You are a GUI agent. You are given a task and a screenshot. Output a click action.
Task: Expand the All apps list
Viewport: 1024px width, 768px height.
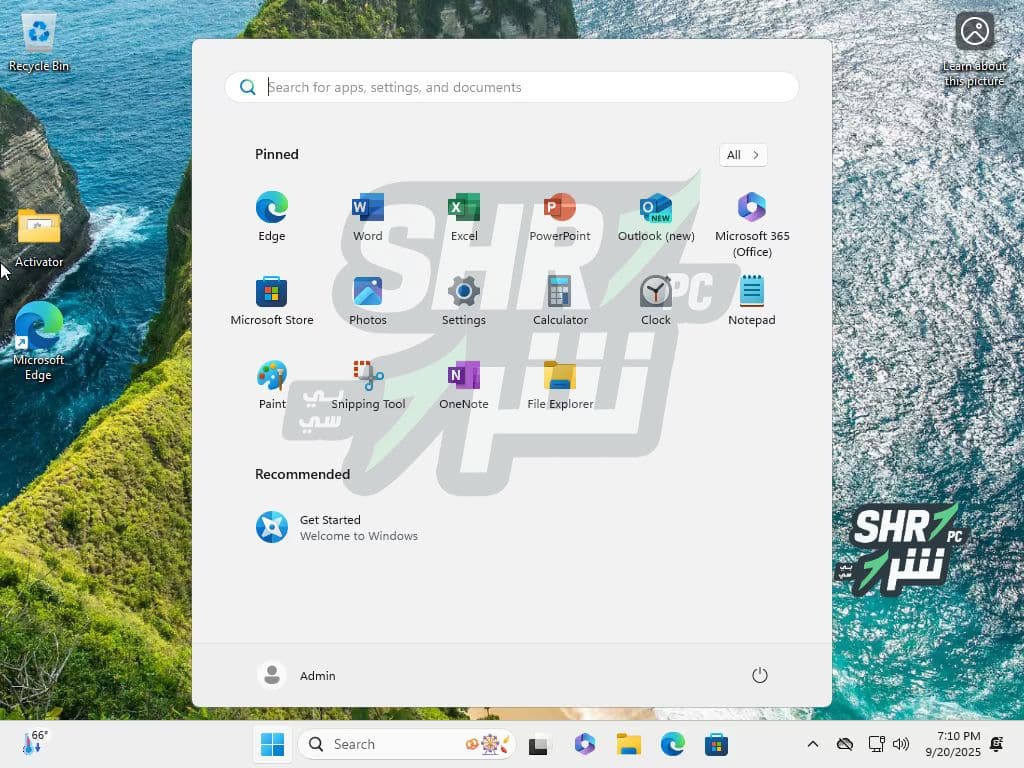point(743,155)
